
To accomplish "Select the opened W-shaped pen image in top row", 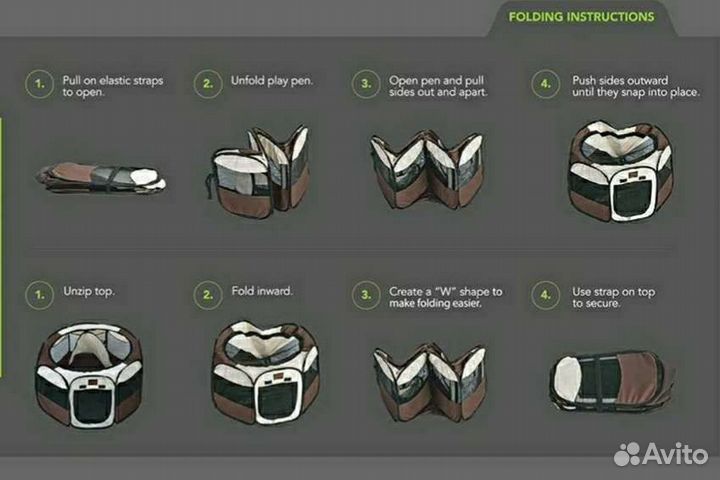I will coord(427,170).
